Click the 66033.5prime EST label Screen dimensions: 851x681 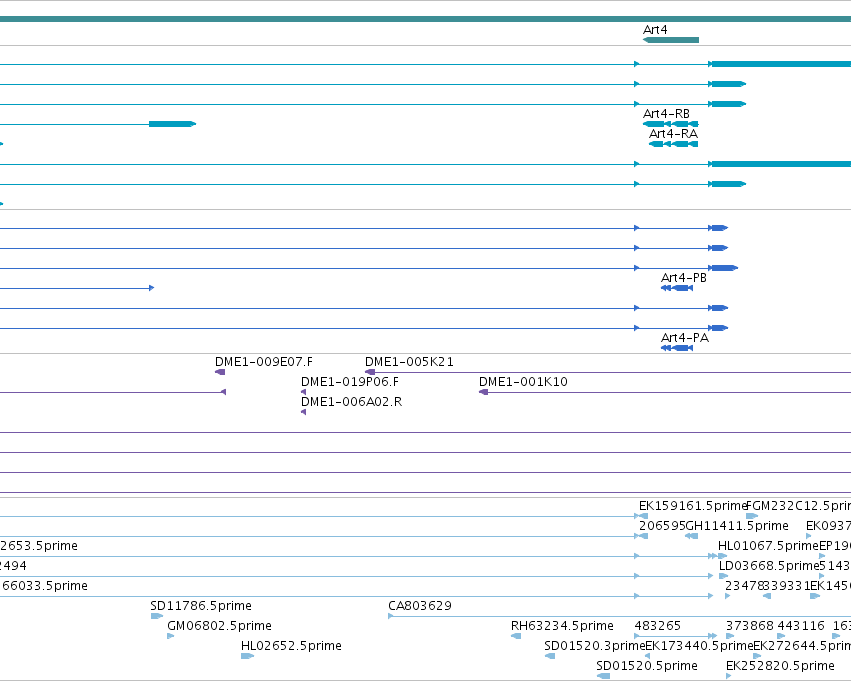click(x=44, y=586)
